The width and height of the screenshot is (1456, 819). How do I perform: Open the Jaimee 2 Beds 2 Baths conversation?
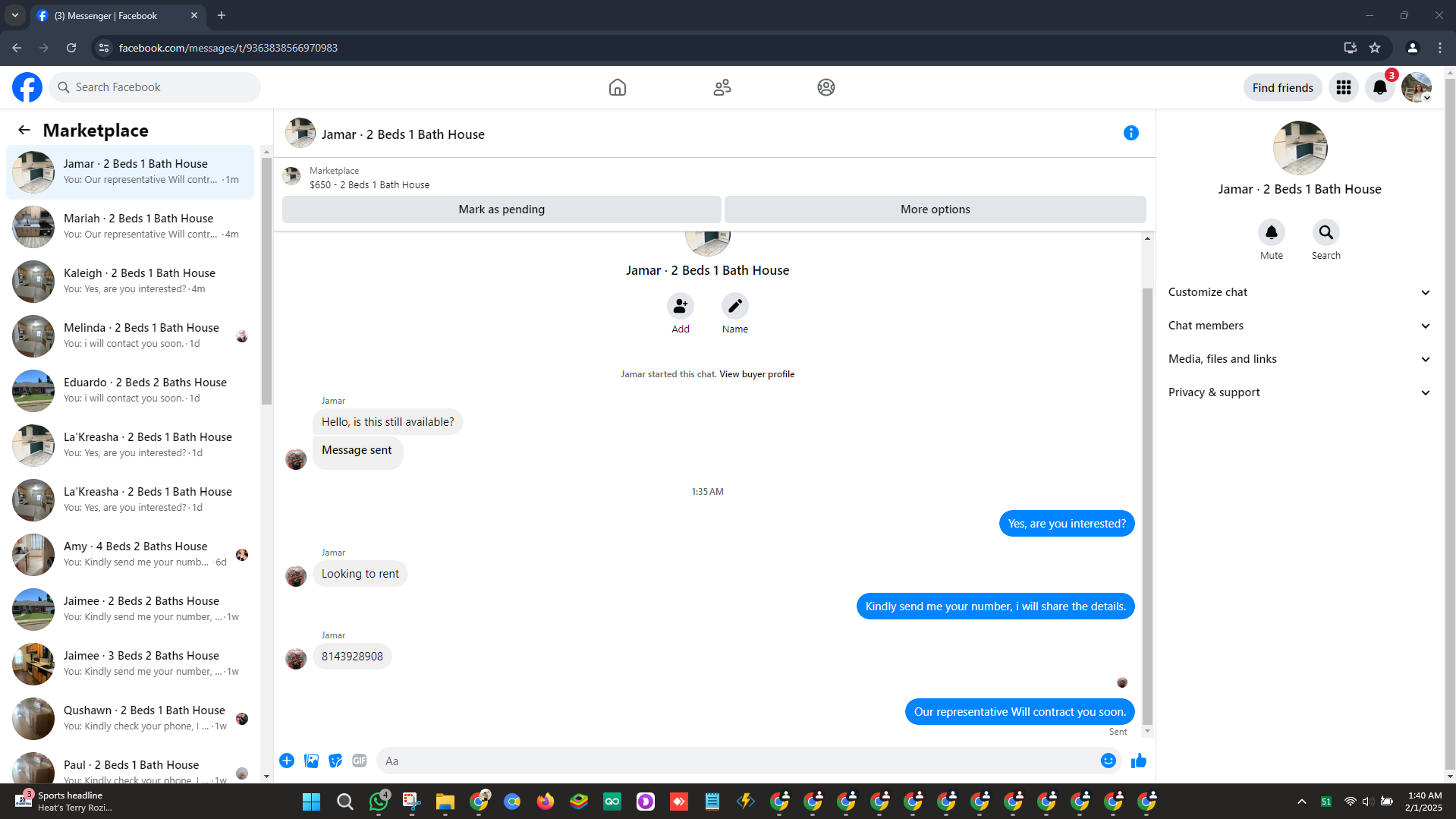[131, 610]
